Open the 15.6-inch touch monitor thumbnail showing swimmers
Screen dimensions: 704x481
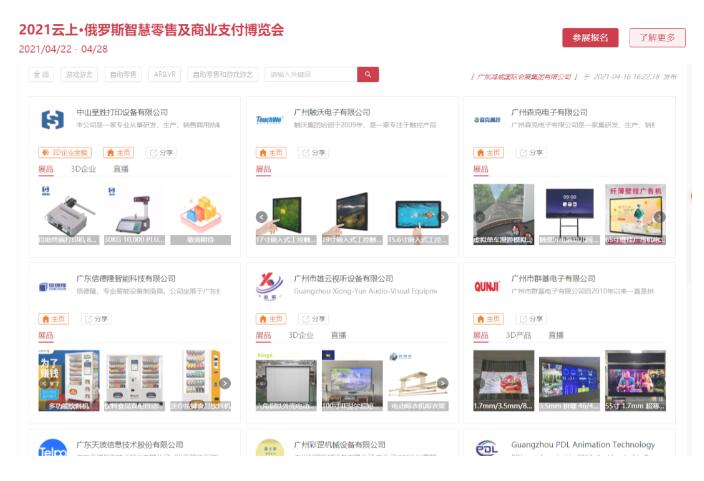(x=418, y=215)
